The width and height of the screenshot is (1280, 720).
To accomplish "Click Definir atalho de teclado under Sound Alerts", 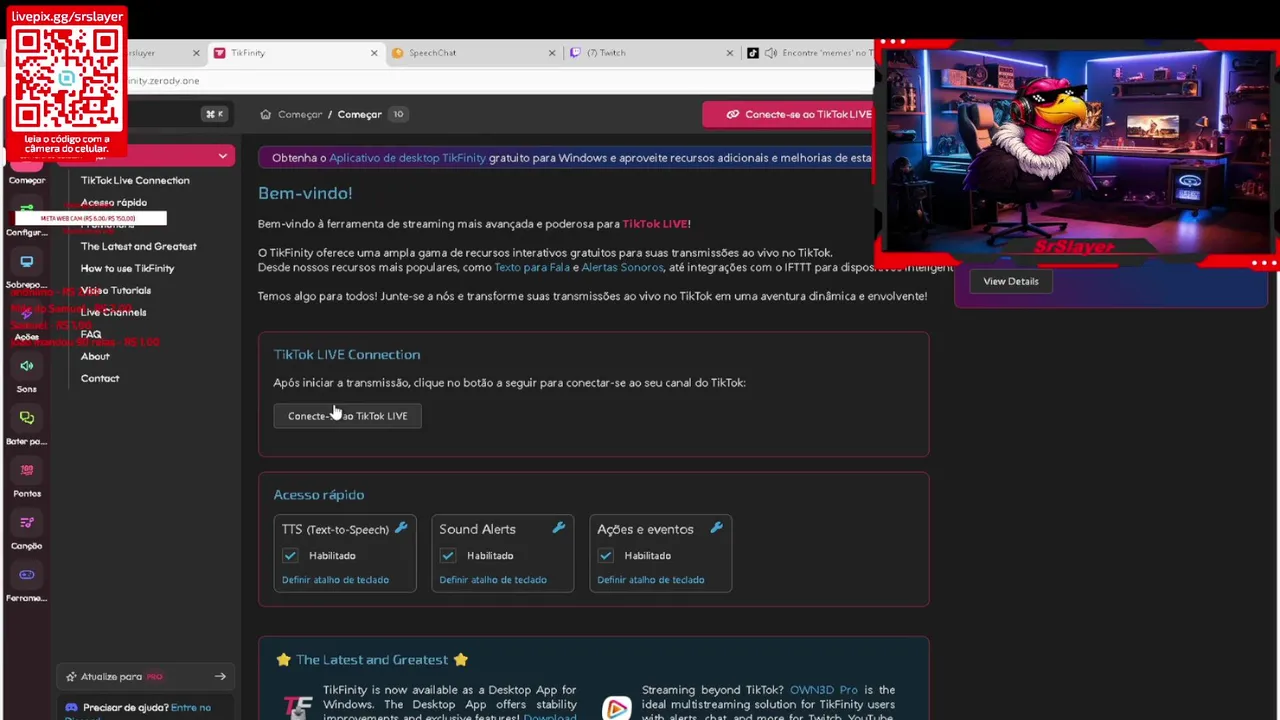I will [493, 580].
